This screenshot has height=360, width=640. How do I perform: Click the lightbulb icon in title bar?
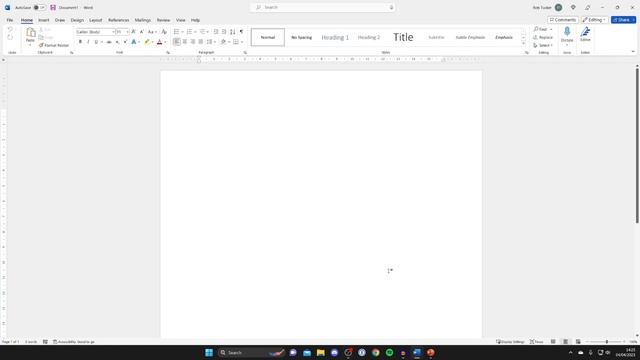click(x=573, y=7)
